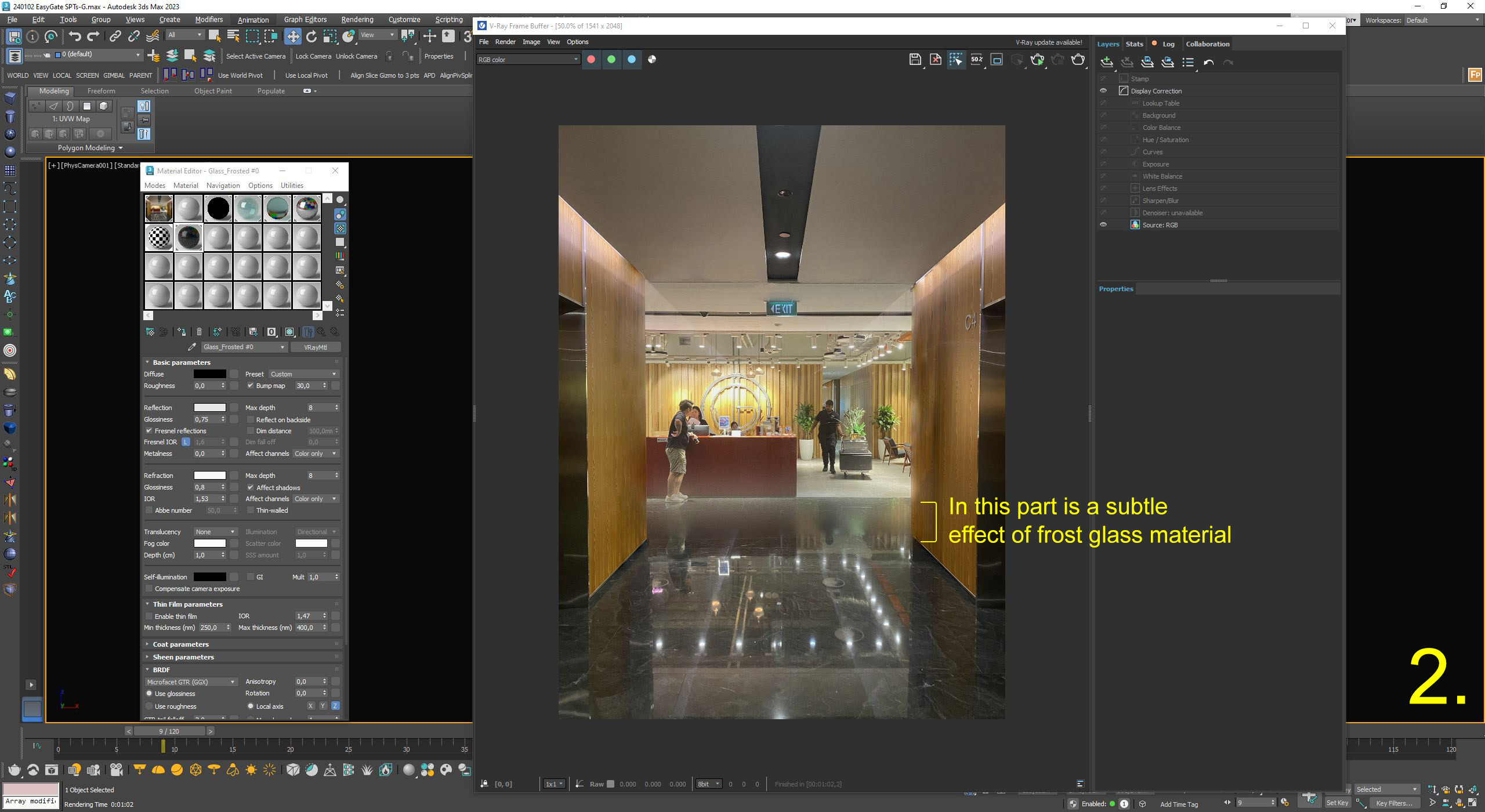The height and width of the screenshot is (812, 1485).
Task: Expand Sheen parameters rollout
Action: click(x=242, y=657)
